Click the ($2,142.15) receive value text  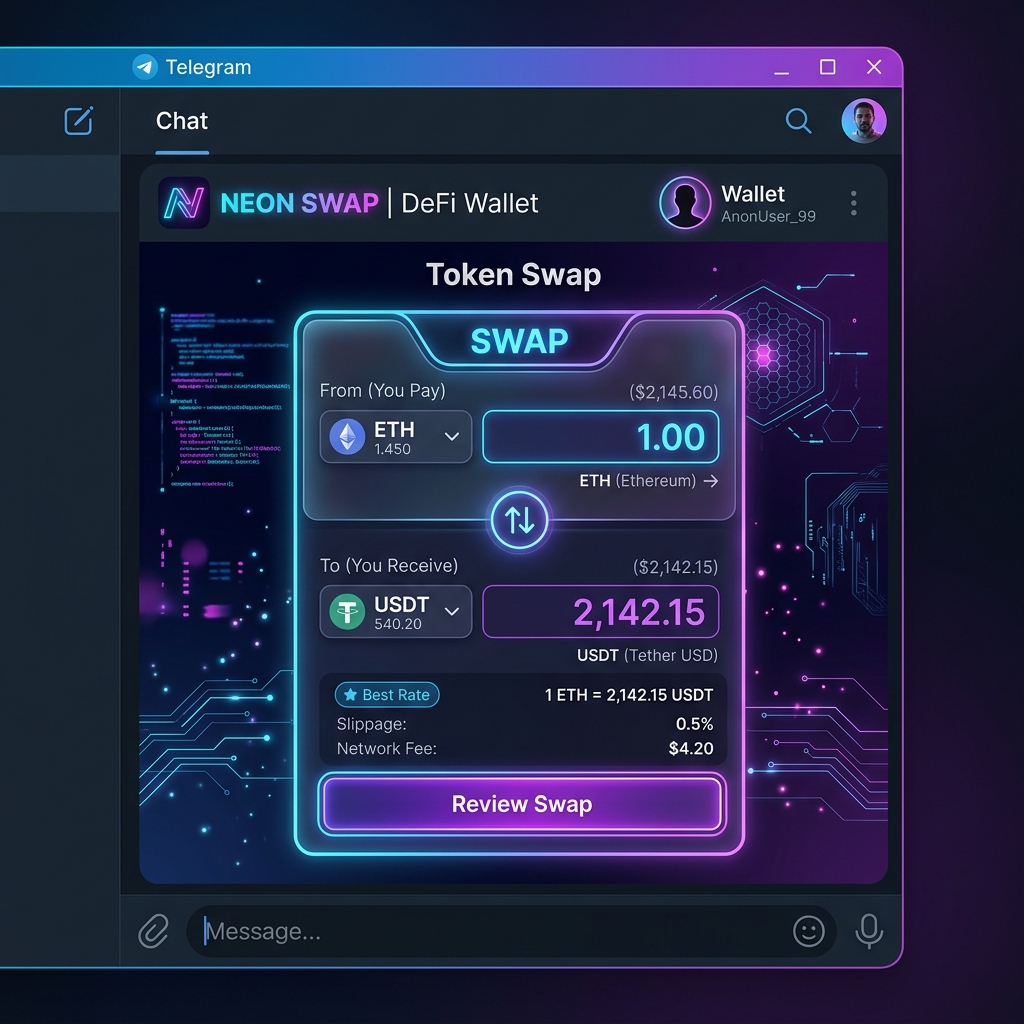click(x=675, y=567)
